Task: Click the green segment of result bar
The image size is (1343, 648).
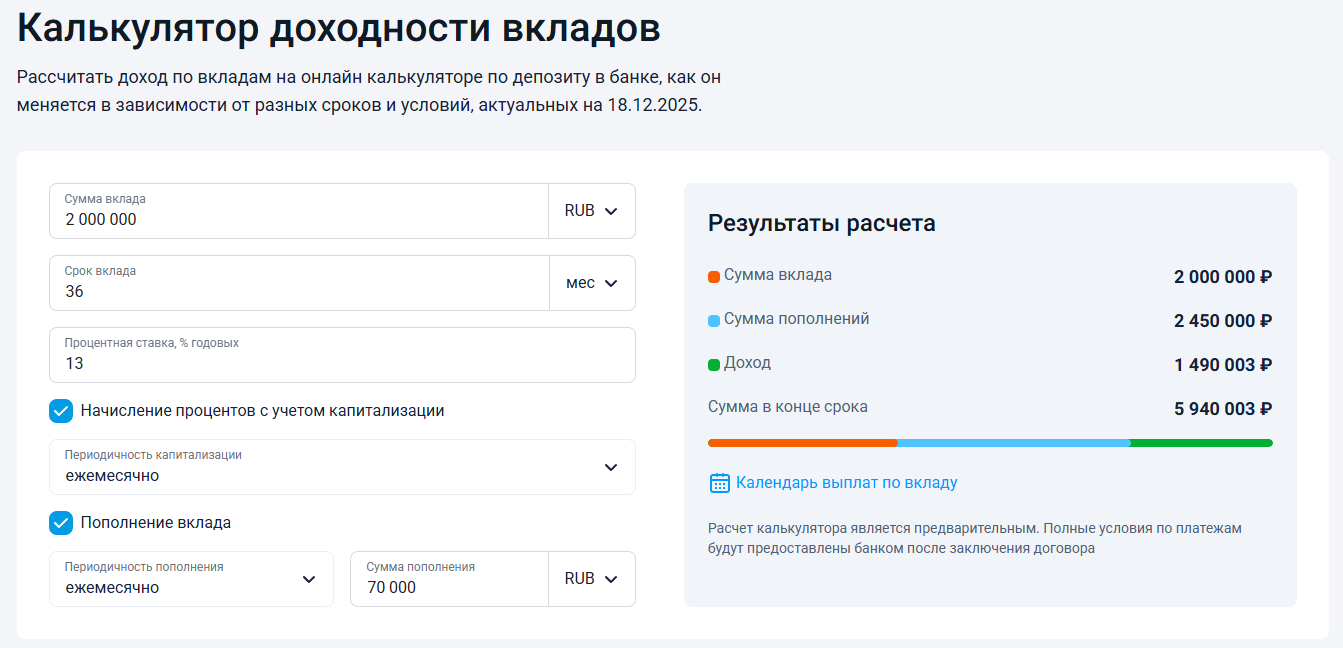Action: [1201, 443]
